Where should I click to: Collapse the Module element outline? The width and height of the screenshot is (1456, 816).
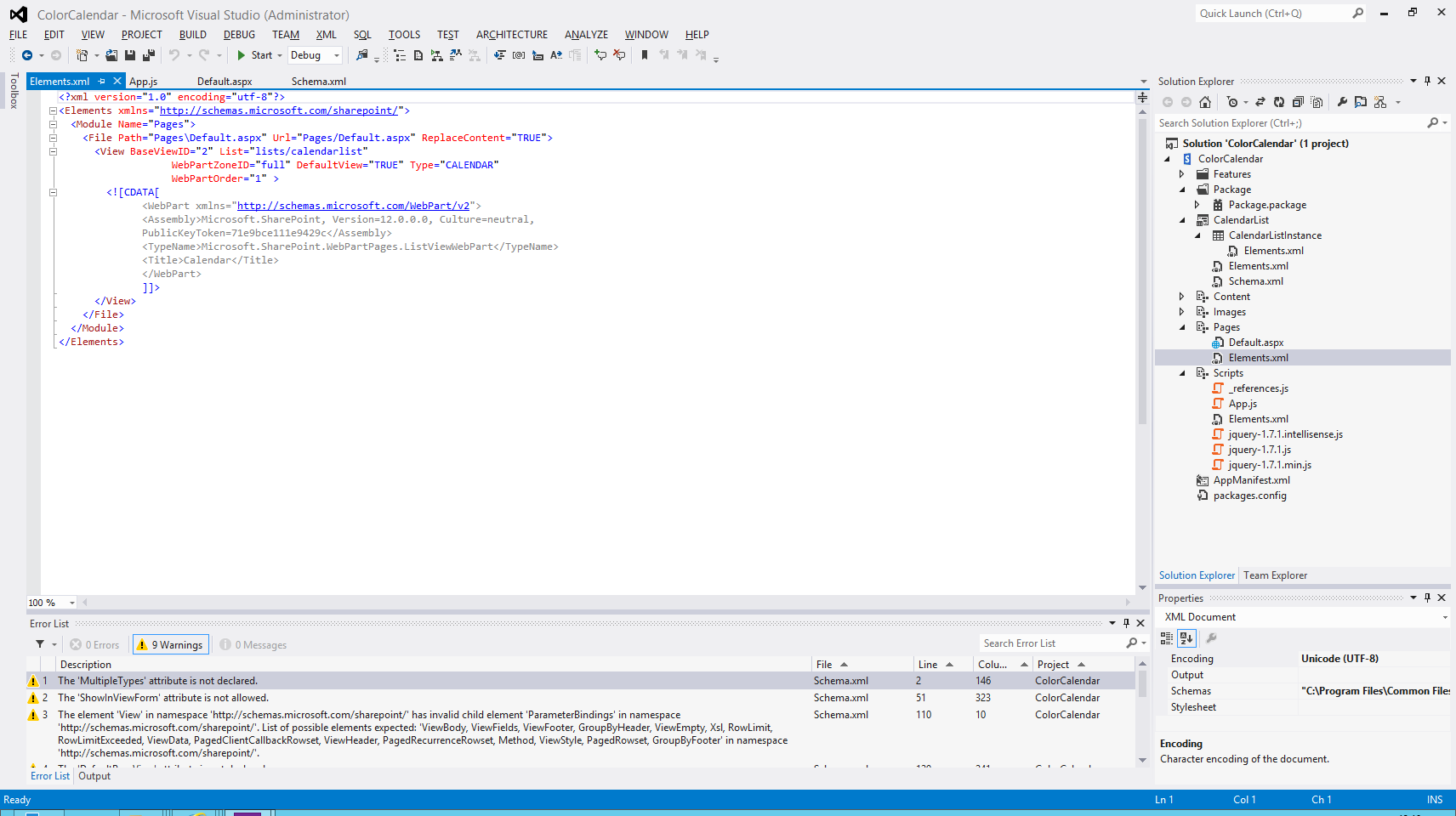point(53,124)
